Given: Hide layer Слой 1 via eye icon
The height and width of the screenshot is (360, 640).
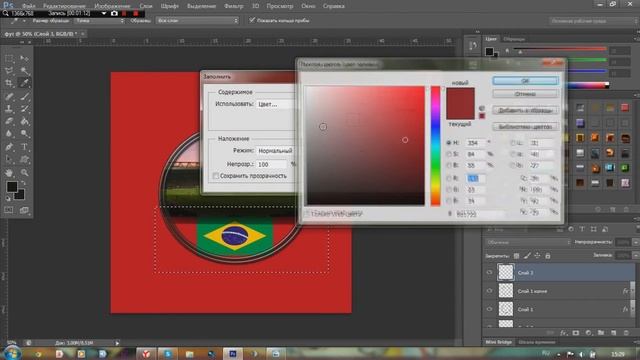Looking at the screenshot, I should click(x=489, y=309).
